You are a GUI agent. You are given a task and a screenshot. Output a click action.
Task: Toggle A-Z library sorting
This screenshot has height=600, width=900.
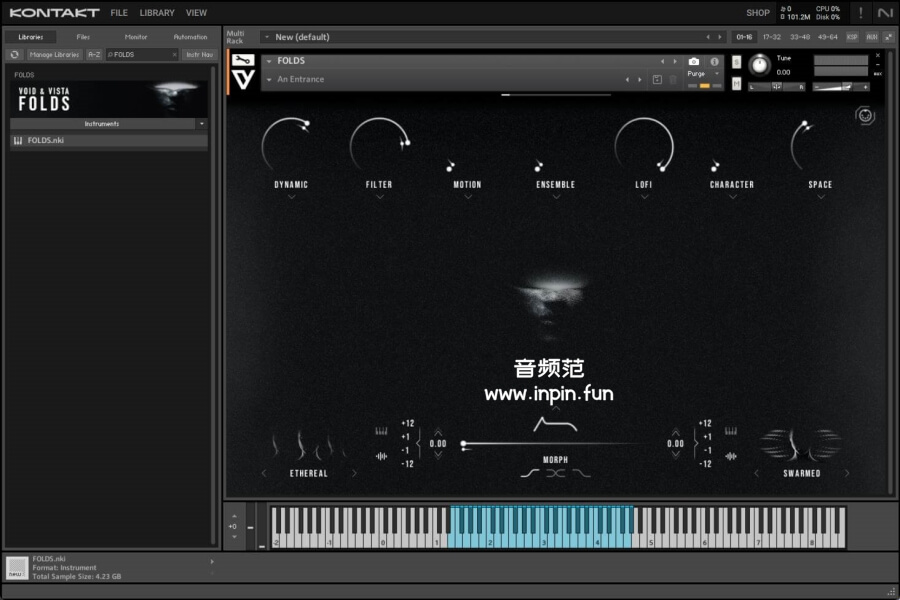pos(94,55)
